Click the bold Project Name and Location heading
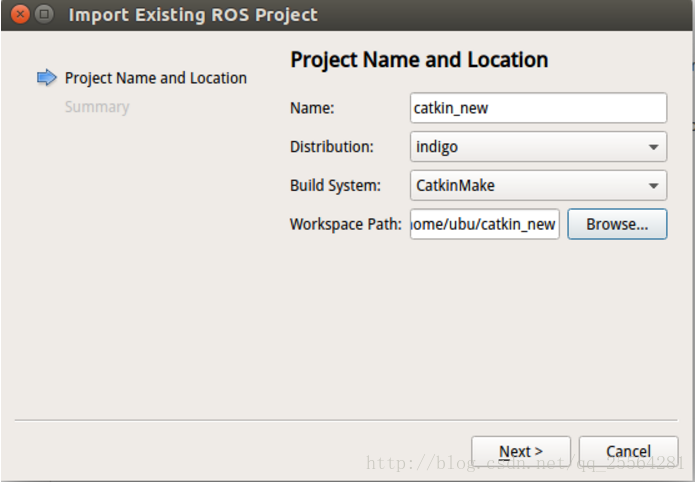 (419, 60)
